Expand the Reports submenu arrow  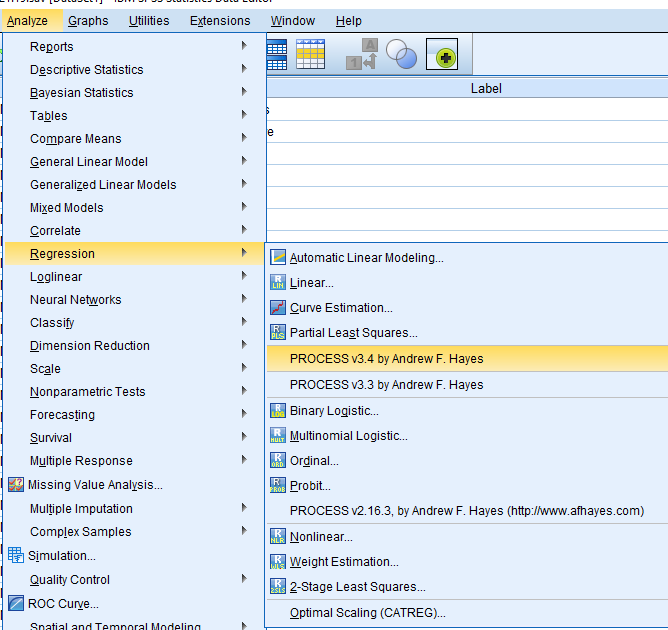point(244,45)
